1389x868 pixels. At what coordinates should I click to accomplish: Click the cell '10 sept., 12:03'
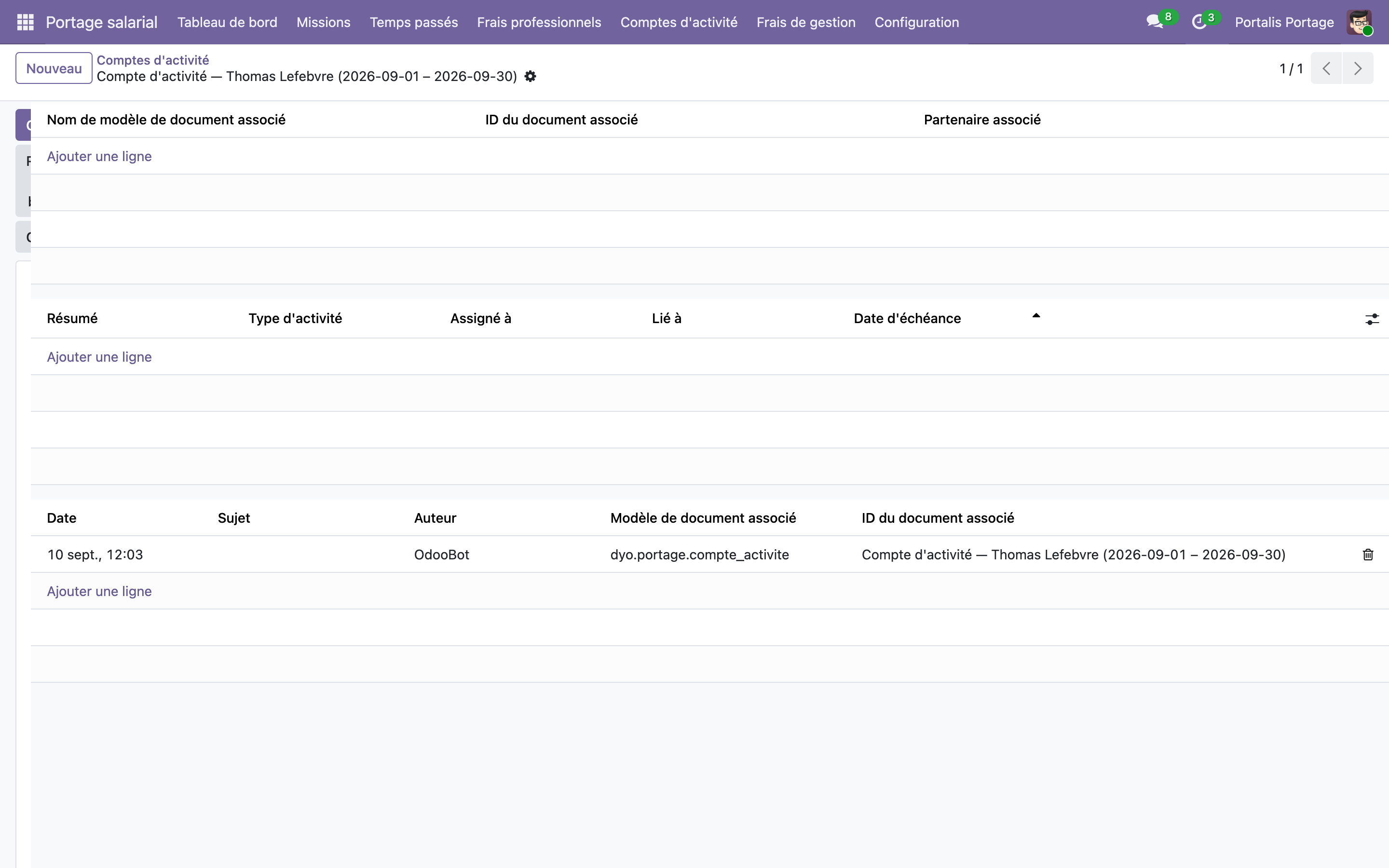click(95, 555)
